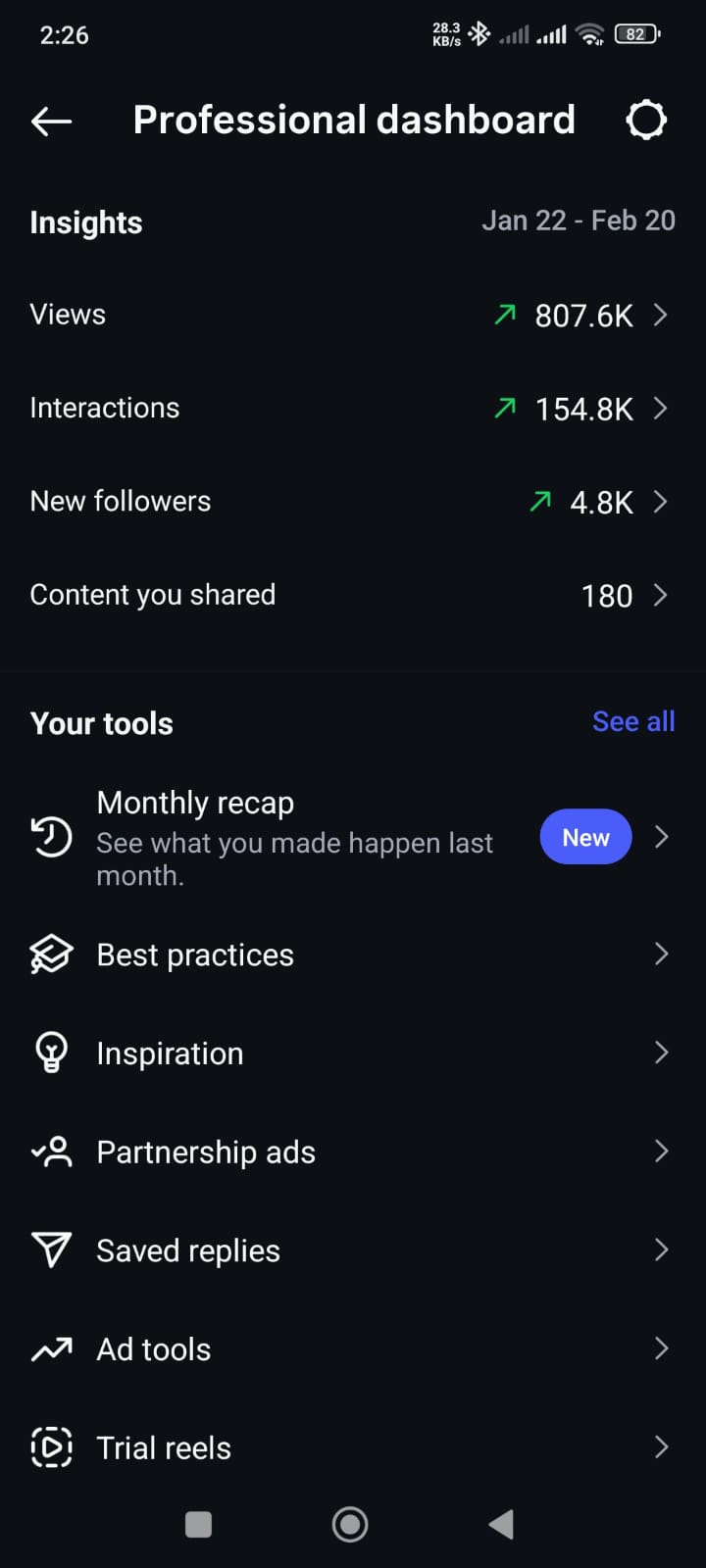Tap the Trial reels icon
Image resolution: width=706 pixels, height=1568 pixels.
pos(51,1447)
